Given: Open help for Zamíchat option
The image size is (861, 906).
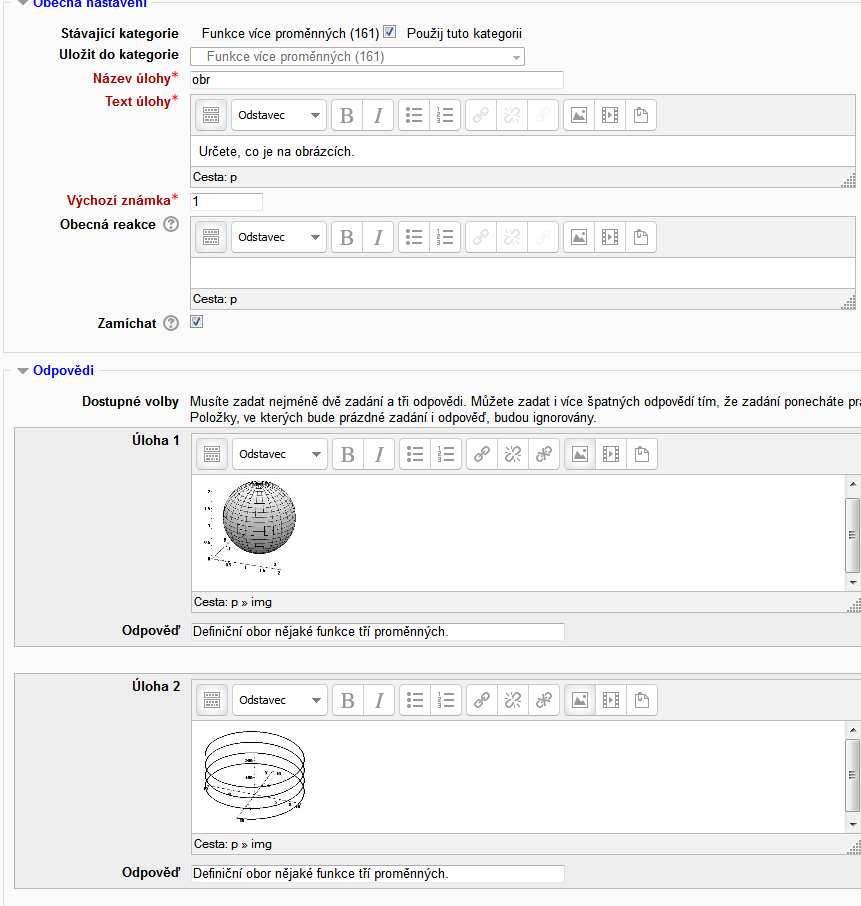Looking at the screenshot, I should (171, 323).
